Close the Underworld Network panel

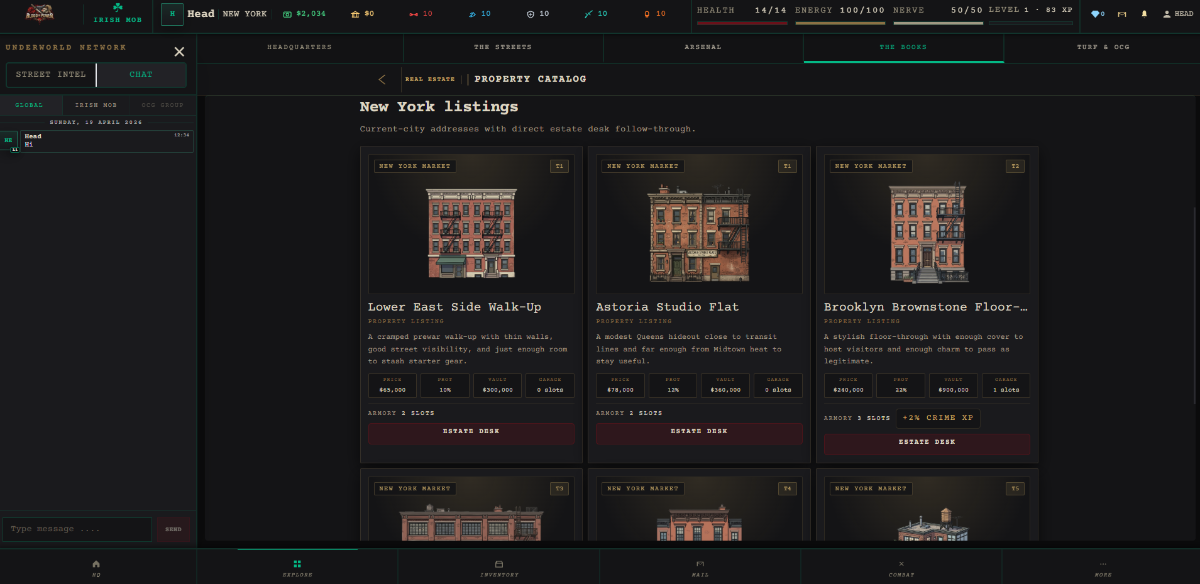click(179, 52)
